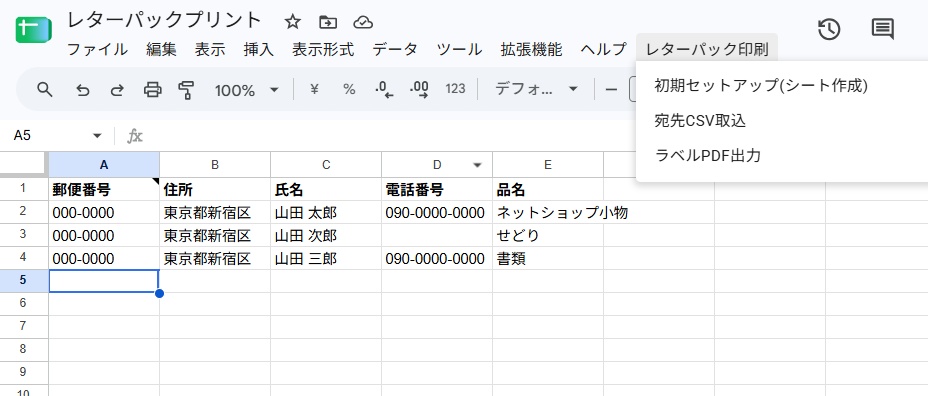The width and height of the screenshot is (928, 396).
Task: Select row 8 header
Action: click(x=24, y=349)
